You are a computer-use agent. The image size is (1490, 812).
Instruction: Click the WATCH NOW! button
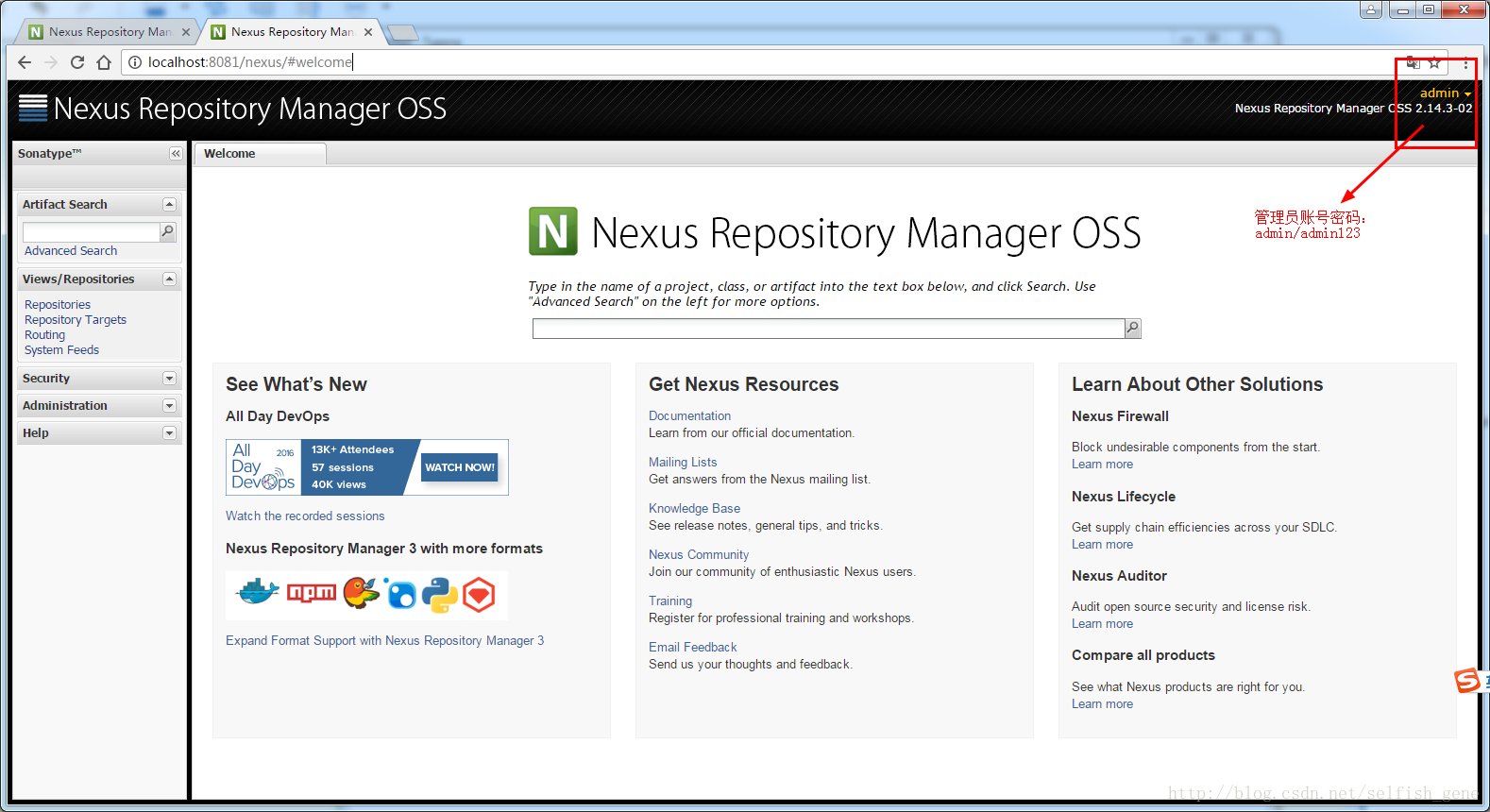(x=459, y=466)
